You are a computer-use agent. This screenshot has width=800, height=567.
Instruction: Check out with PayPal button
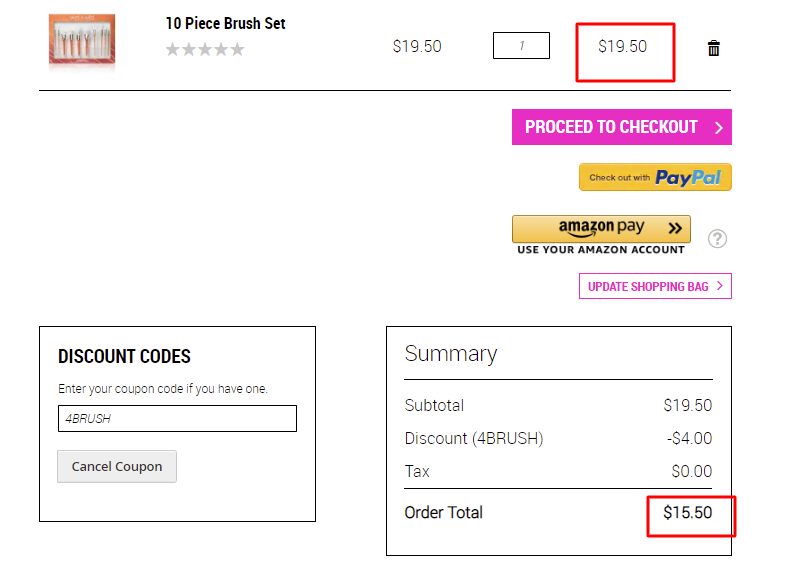click(655, 177)
